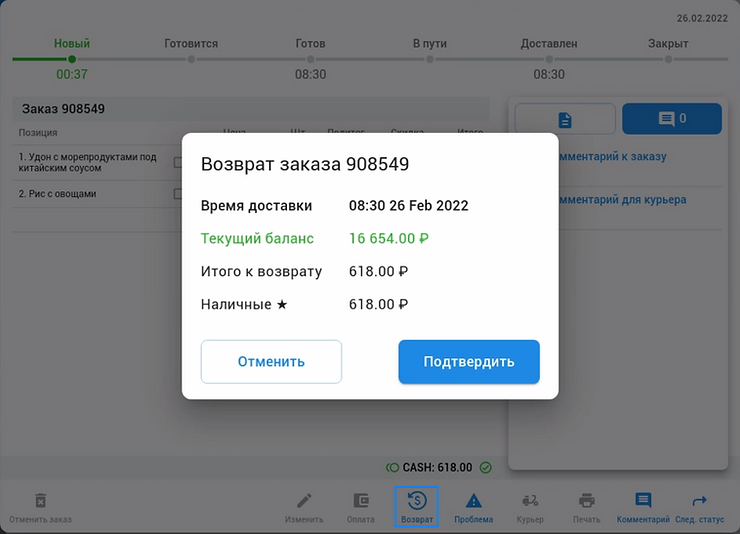Select the Готовится status marker
This screenshot has height=534, width=740.
(x=191, y=59)
